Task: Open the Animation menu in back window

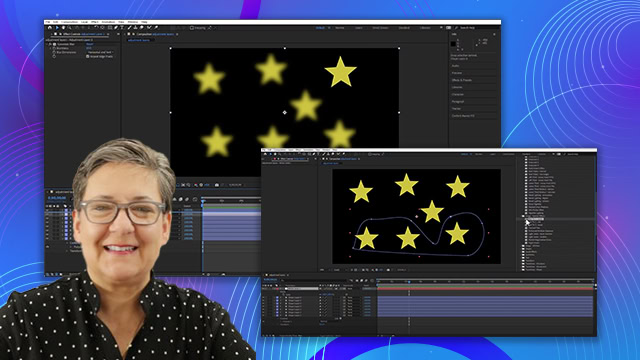Action: (x=108, y=22)
